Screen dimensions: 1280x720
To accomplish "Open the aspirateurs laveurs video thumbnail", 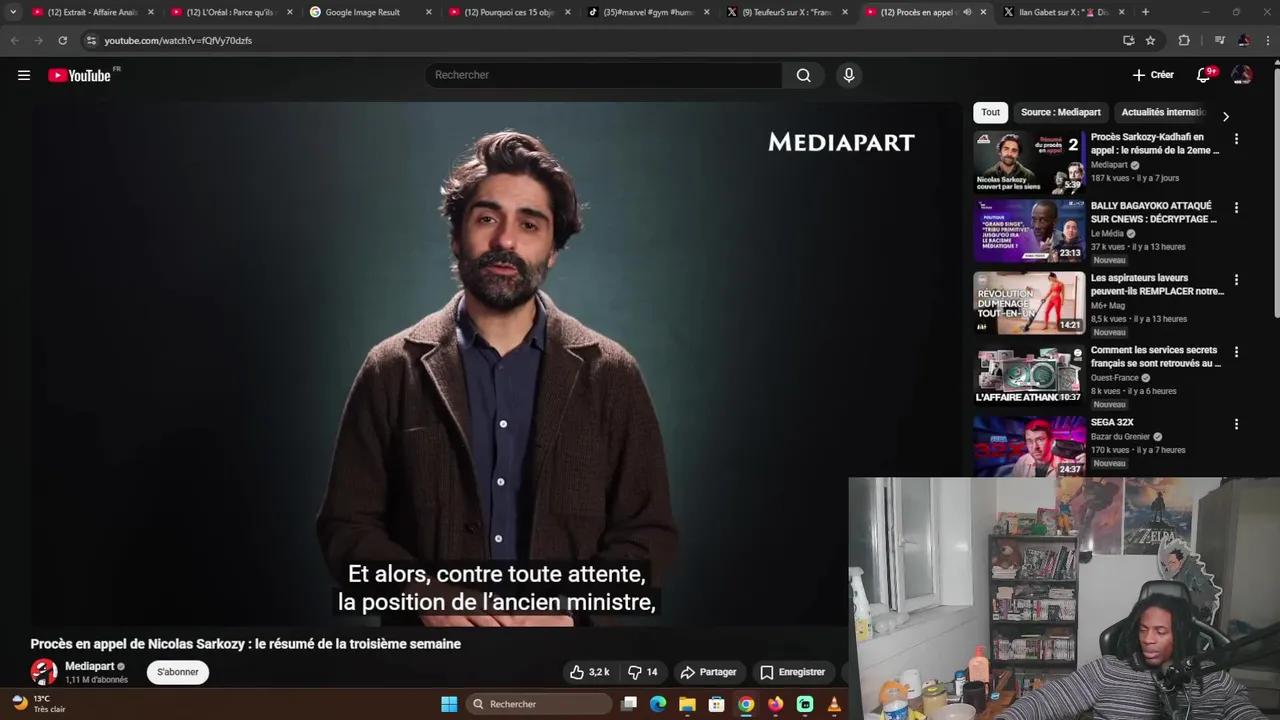I will [x=1029, y=303].
